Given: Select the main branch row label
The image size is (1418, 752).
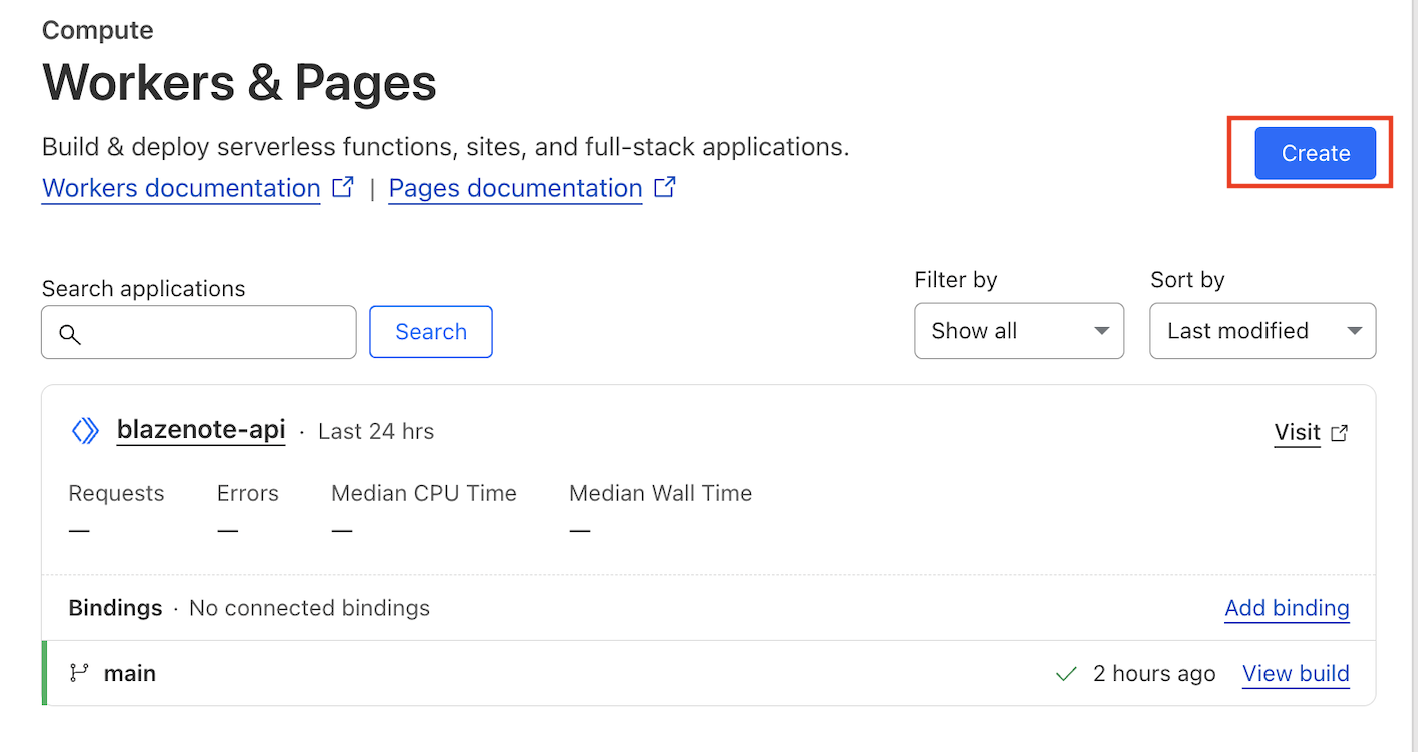Looking at the screenshot, I should (130, 673).
